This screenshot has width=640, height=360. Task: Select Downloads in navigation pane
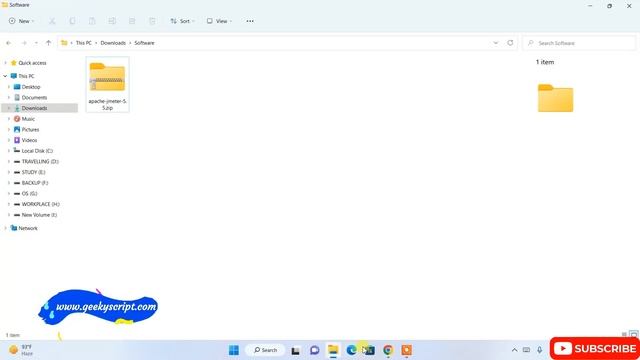[x=34, y=108]
